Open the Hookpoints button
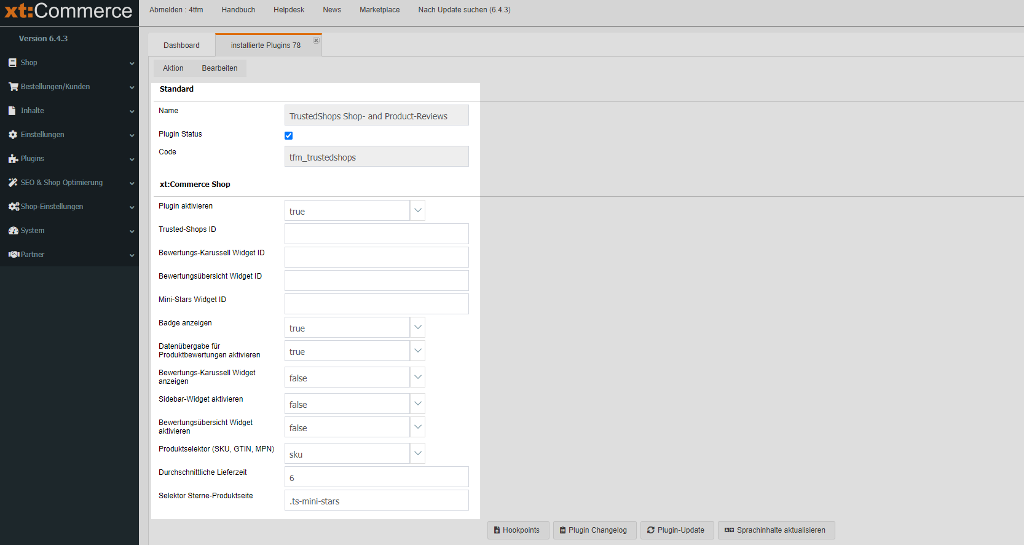Viewport: 1024px width, 545px height. tap(516, 530)
